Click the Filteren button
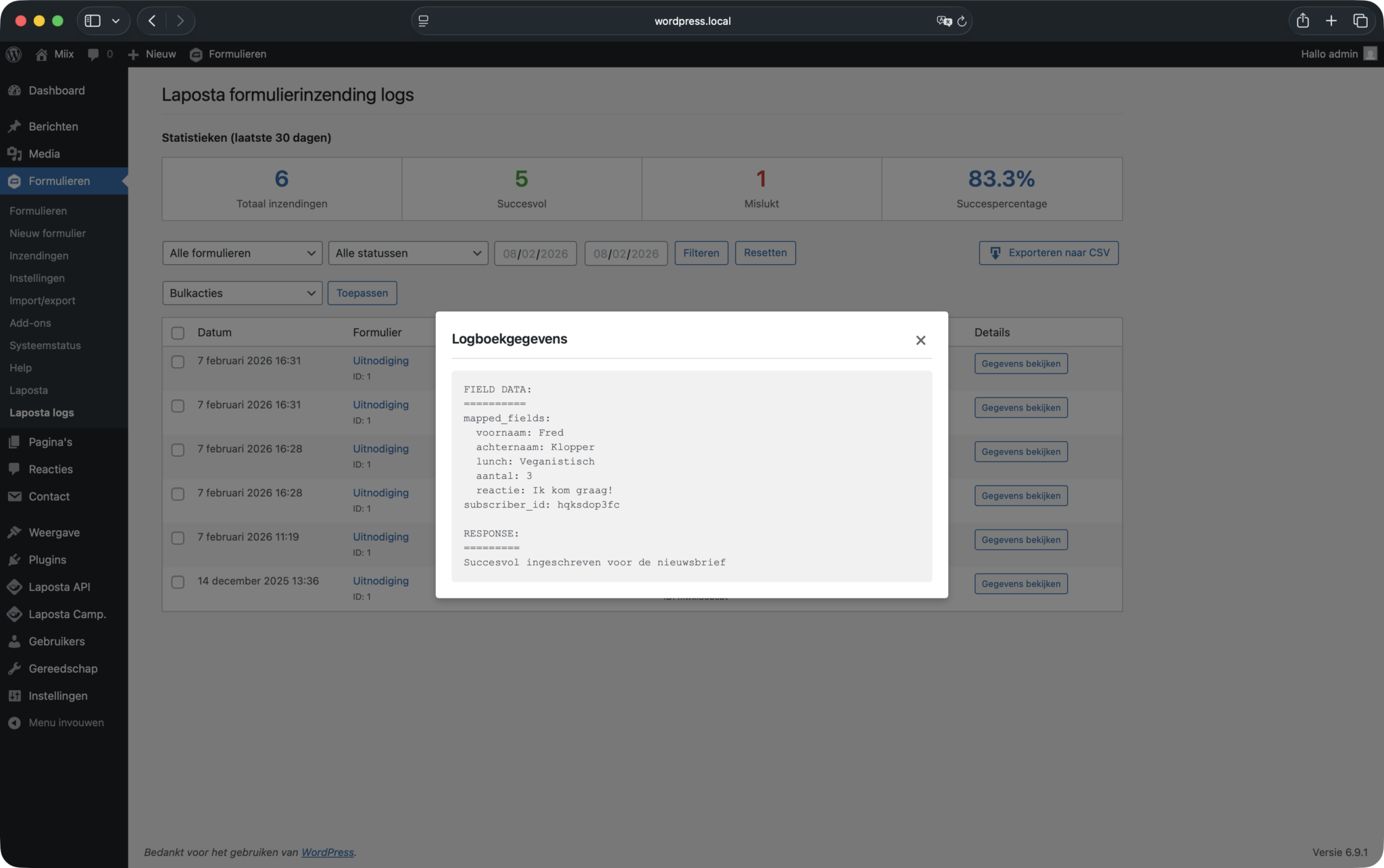This screenshot has width=1384, height=868. pyautogui.click(x=701, y=253)
